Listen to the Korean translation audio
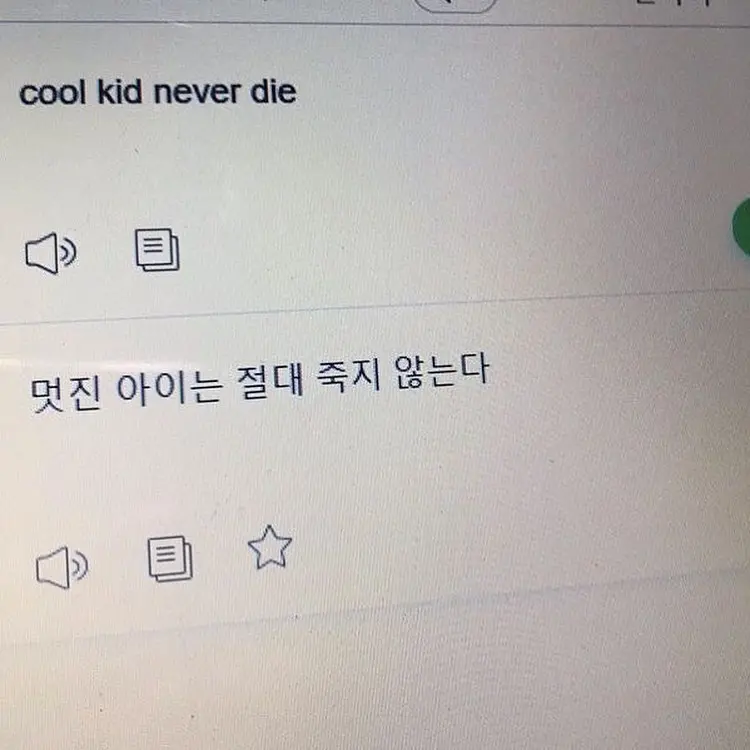This screenshot has width=750, height=750. (61, 568)
